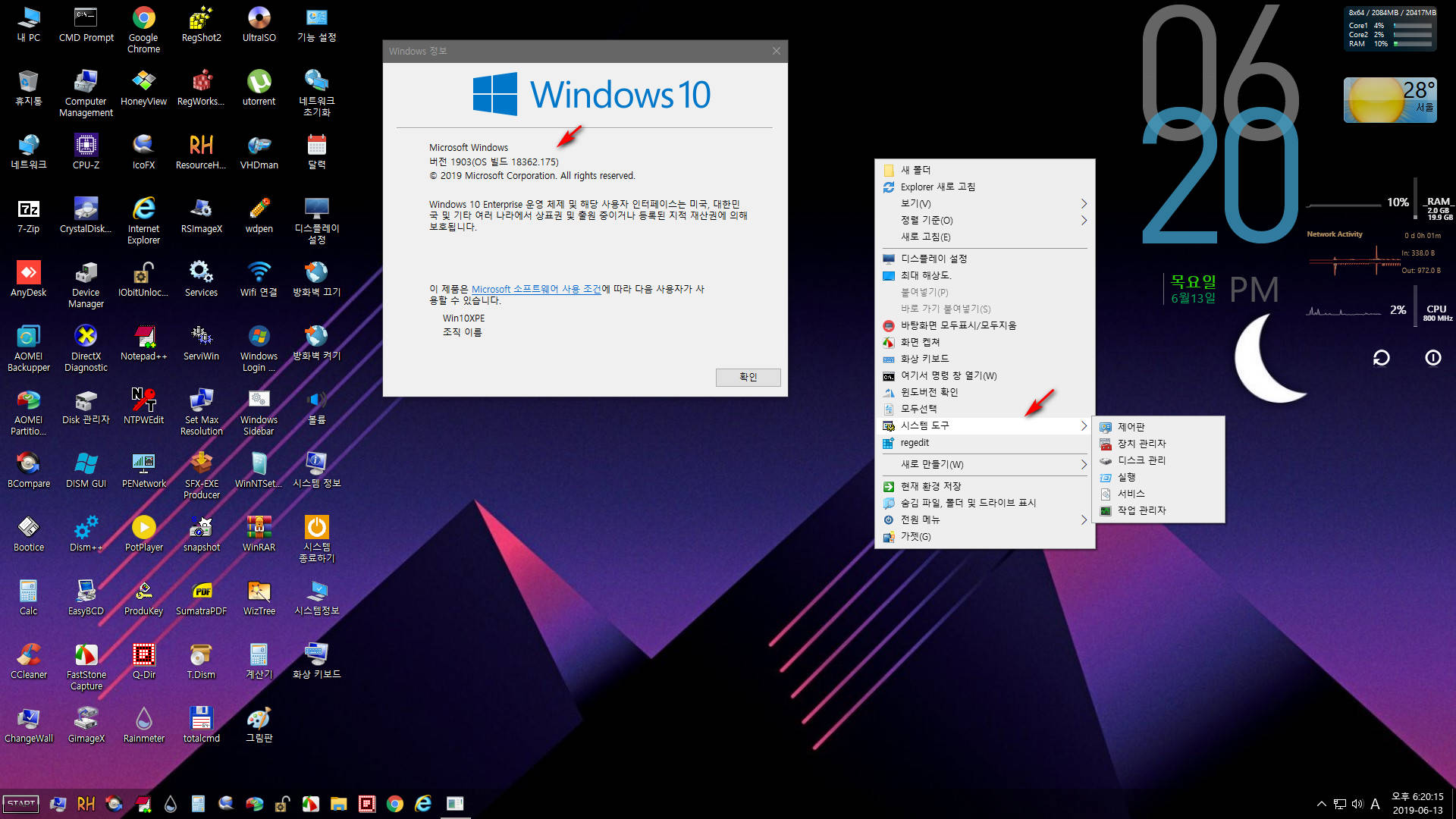Select the WinRAR desktop icon
The height and width of the screenshot is (819, 1456).
[x=259, y=534]
